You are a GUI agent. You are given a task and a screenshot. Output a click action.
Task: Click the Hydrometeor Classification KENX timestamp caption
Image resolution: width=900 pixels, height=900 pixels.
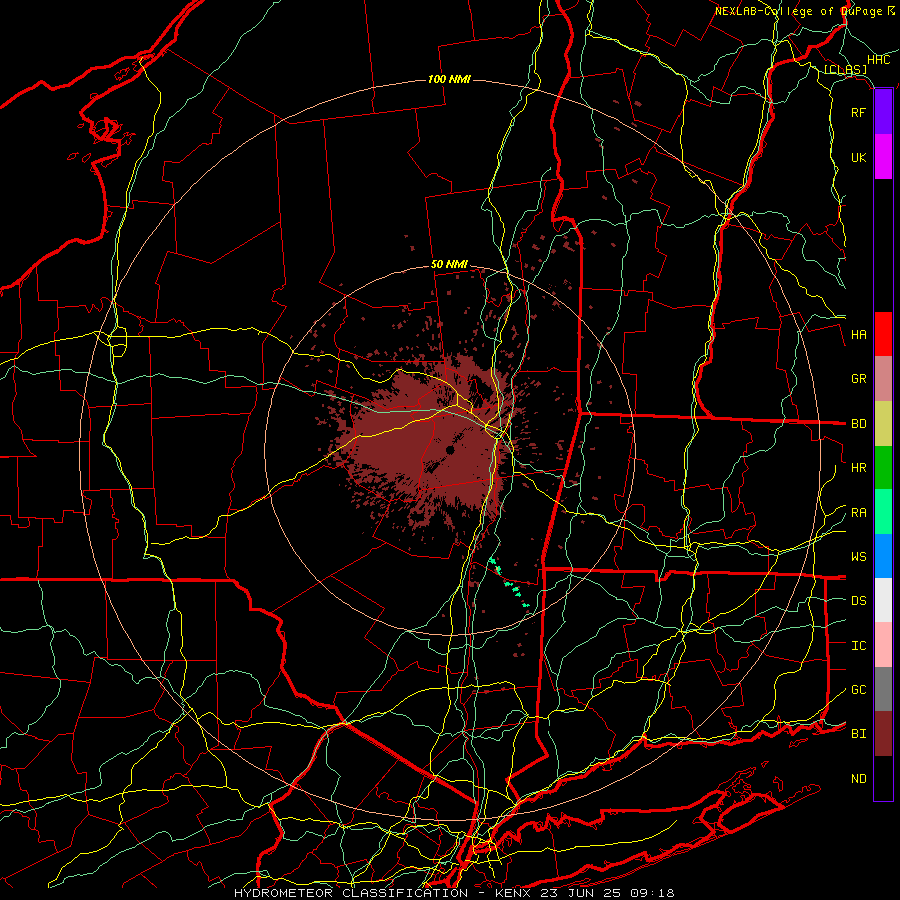tap(454, 893)
